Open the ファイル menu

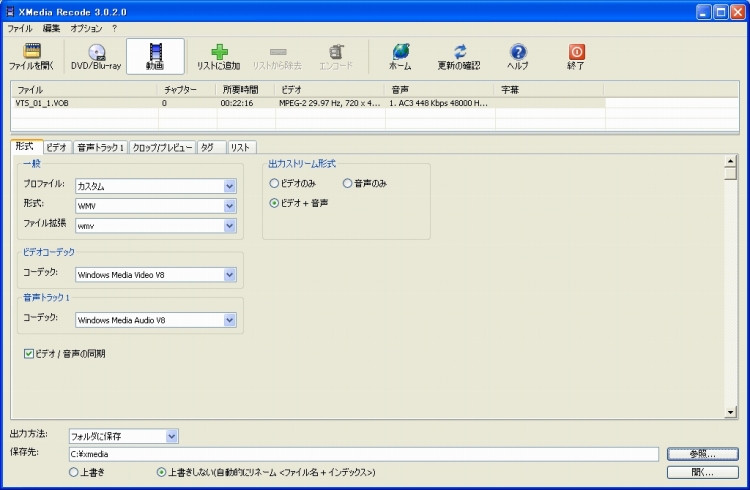(x=20, y=28)
